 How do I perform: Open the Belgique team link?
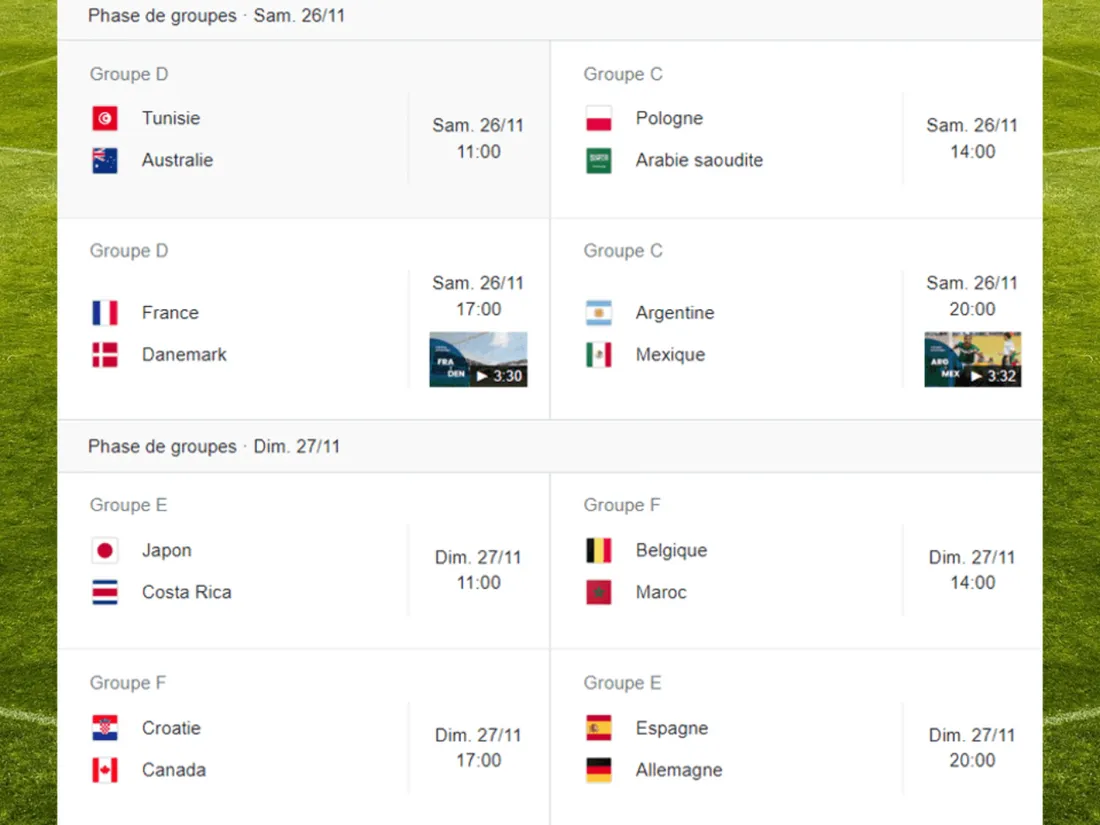671,551
